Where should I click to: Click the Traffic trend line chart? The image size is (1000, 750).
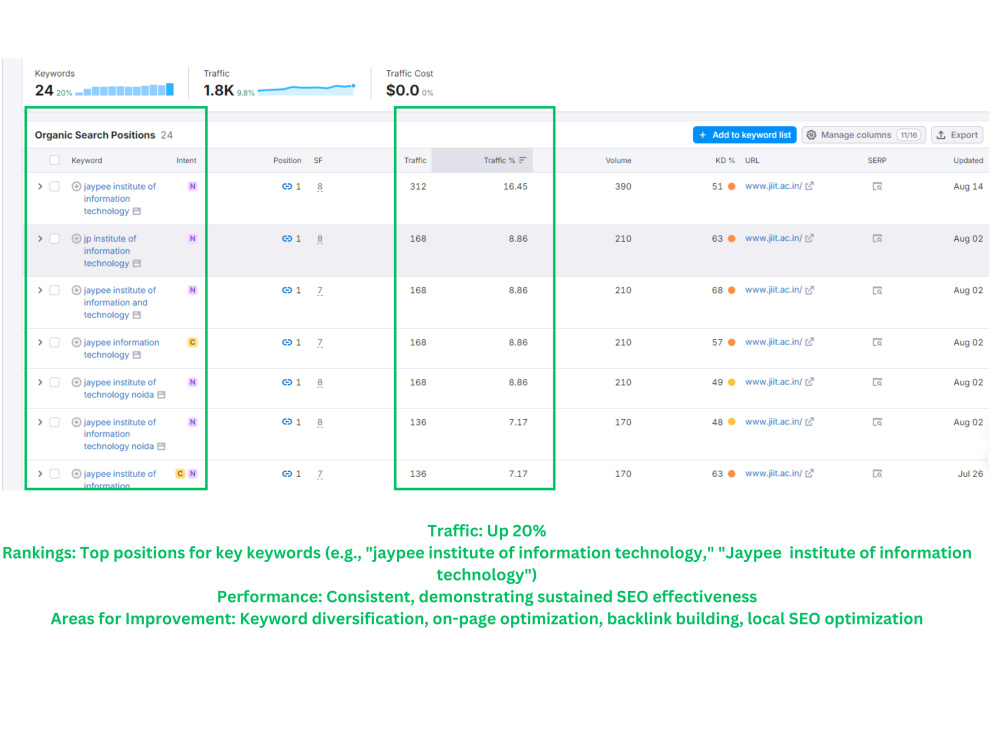coord(306,89)
